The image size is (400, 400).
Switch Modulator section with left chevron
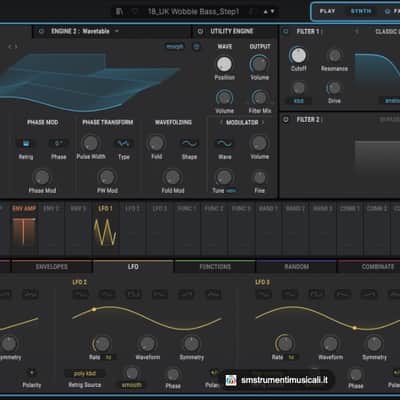(x=221, y=123)
